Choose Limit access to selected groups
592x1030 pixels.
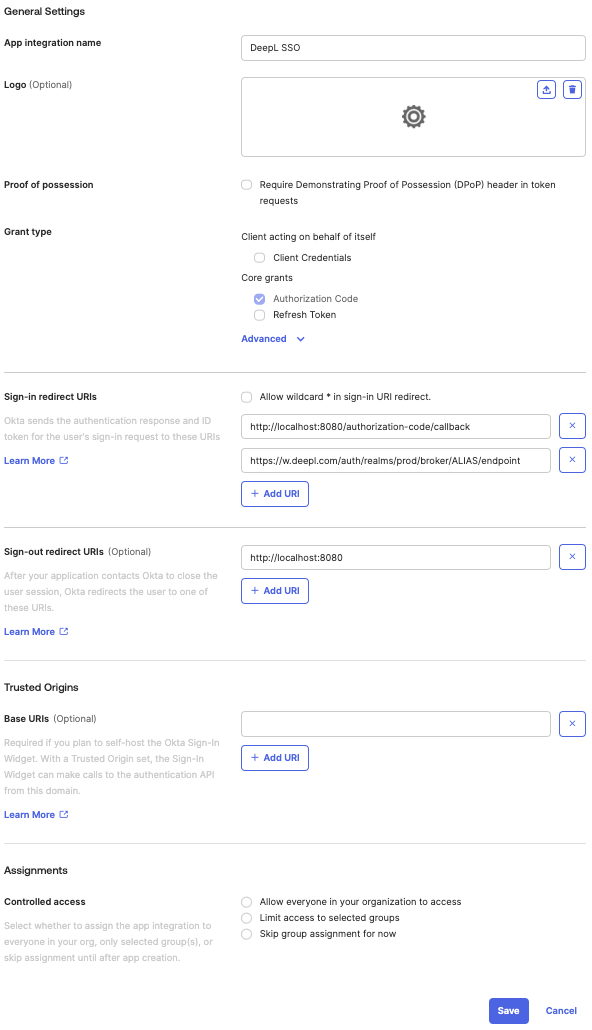click(x=246, y=917)
